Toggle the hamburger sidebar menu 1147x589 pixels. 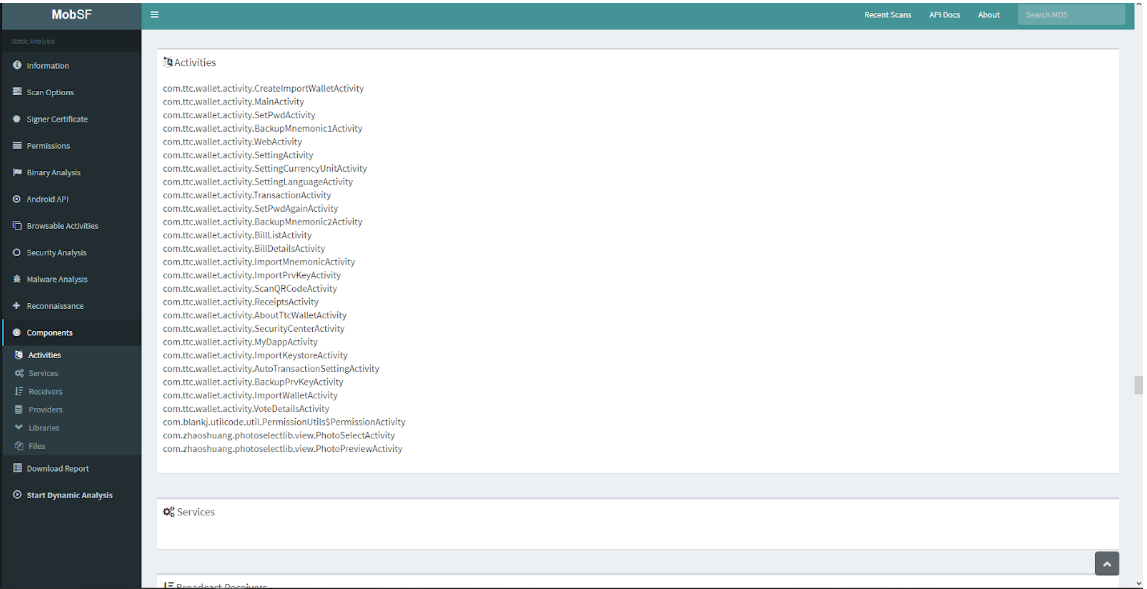154,15
